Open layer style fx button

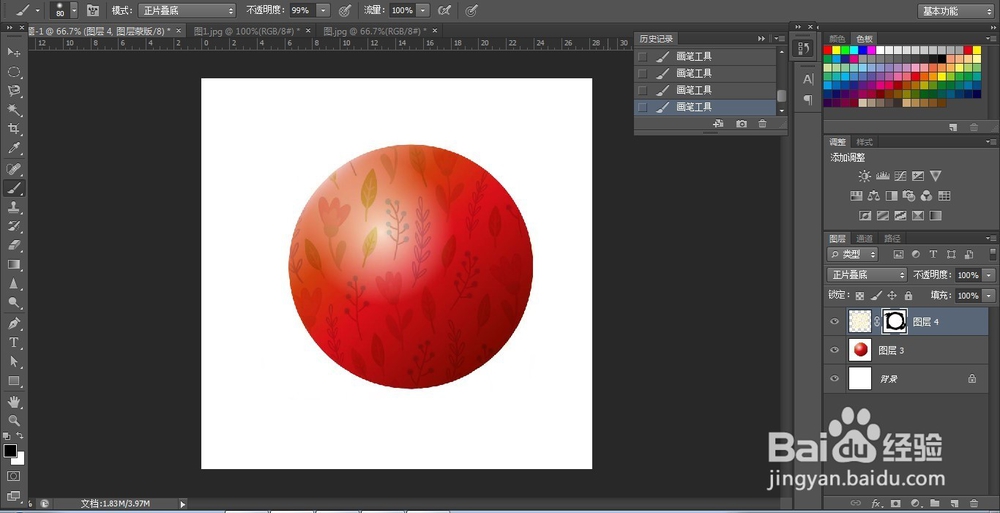876,503
